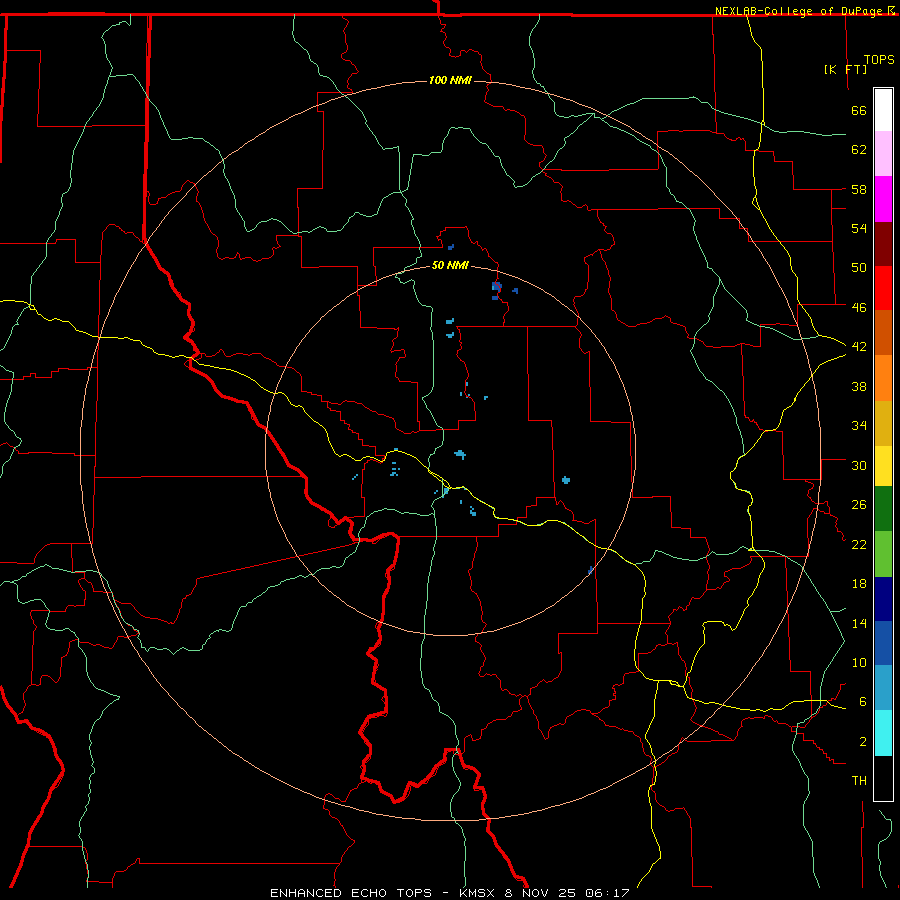Click the "54" legend value

point(859,228)
